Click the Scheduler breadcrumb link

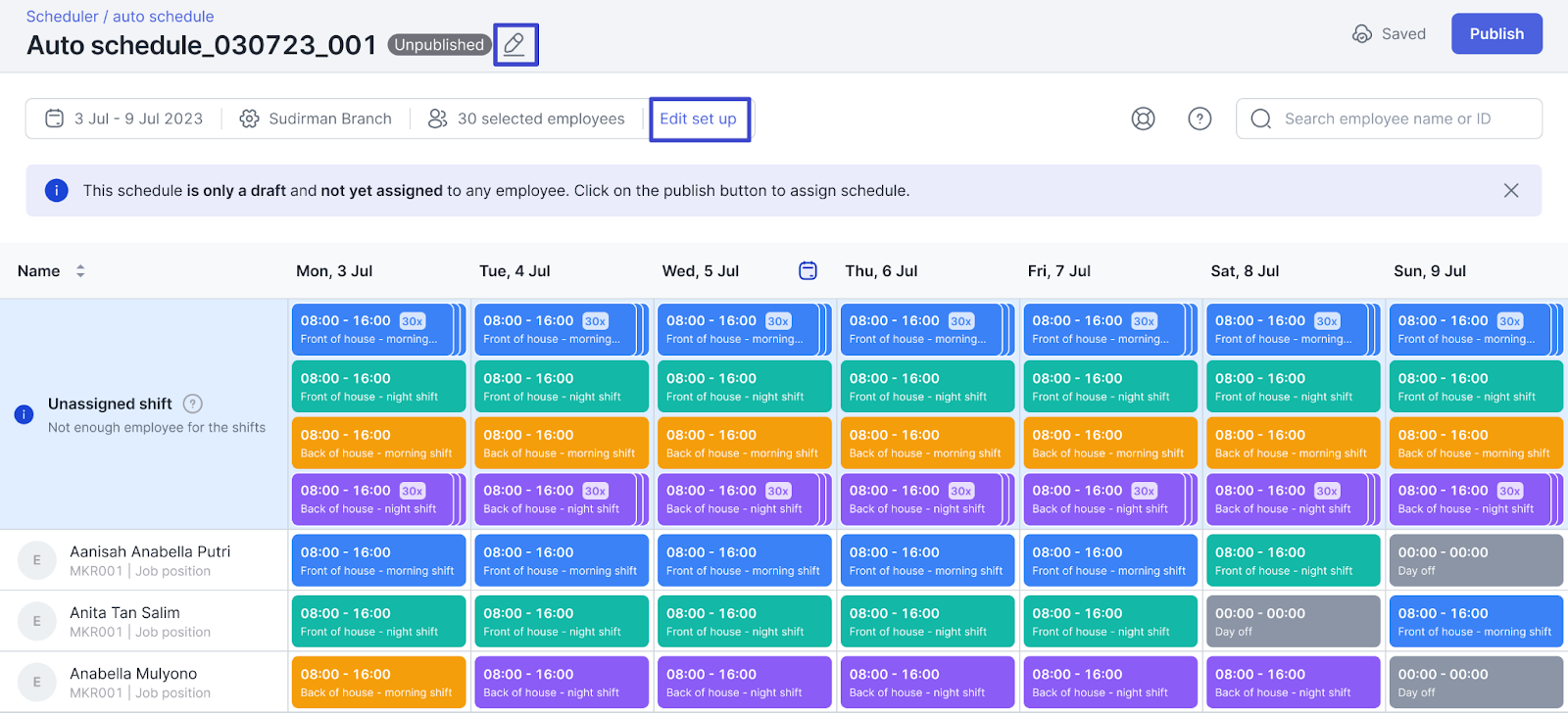[x=62, y=17]
